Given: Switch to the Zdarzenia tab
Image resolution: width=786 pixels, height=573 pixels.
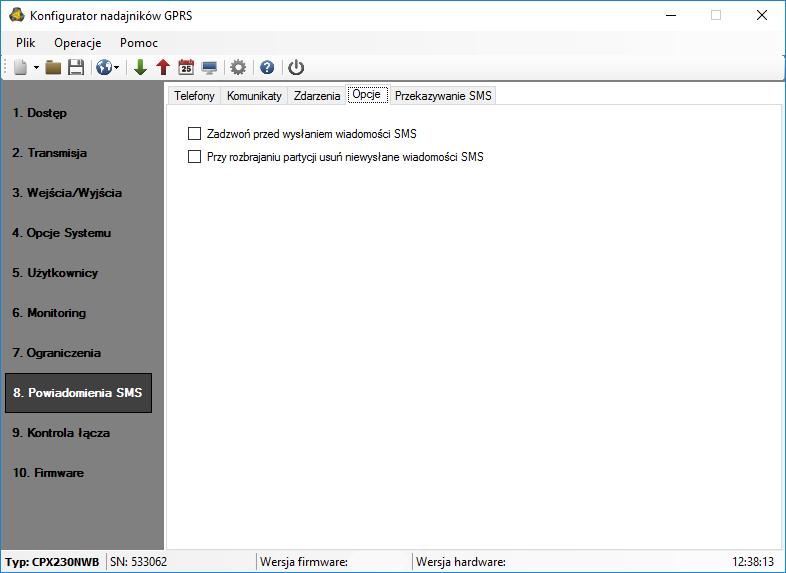Looking at the screenshot, I should [x=317, y=96].
